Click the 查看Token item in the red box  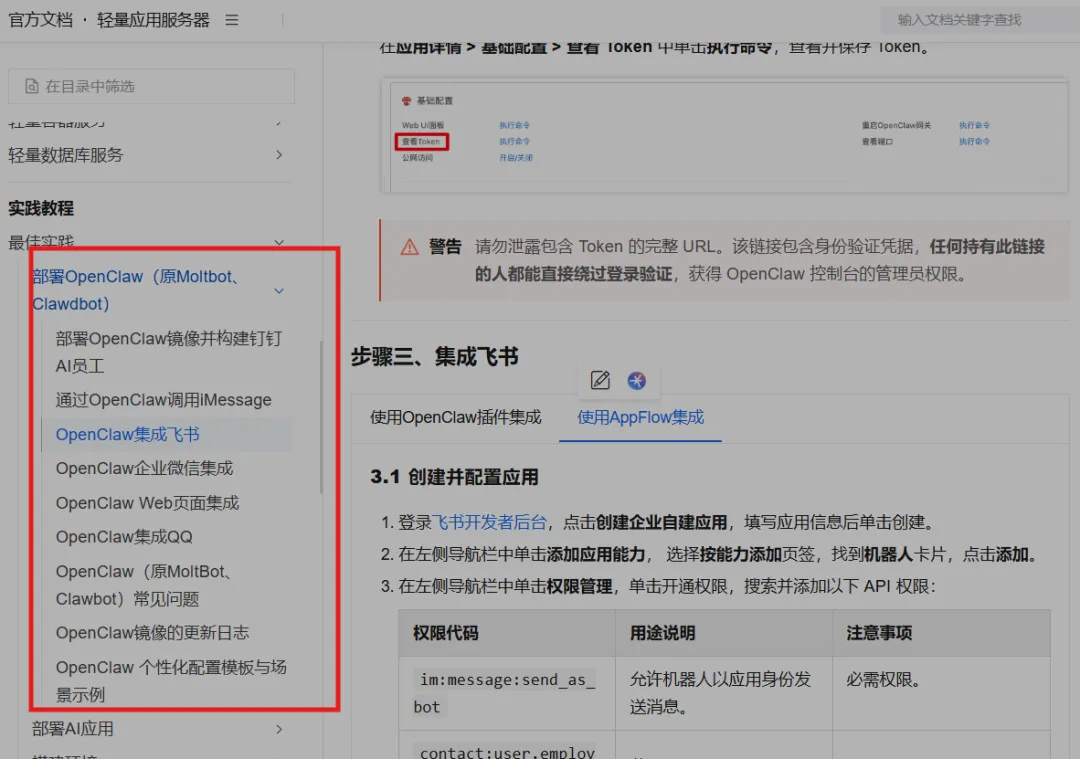pos(419,141)
